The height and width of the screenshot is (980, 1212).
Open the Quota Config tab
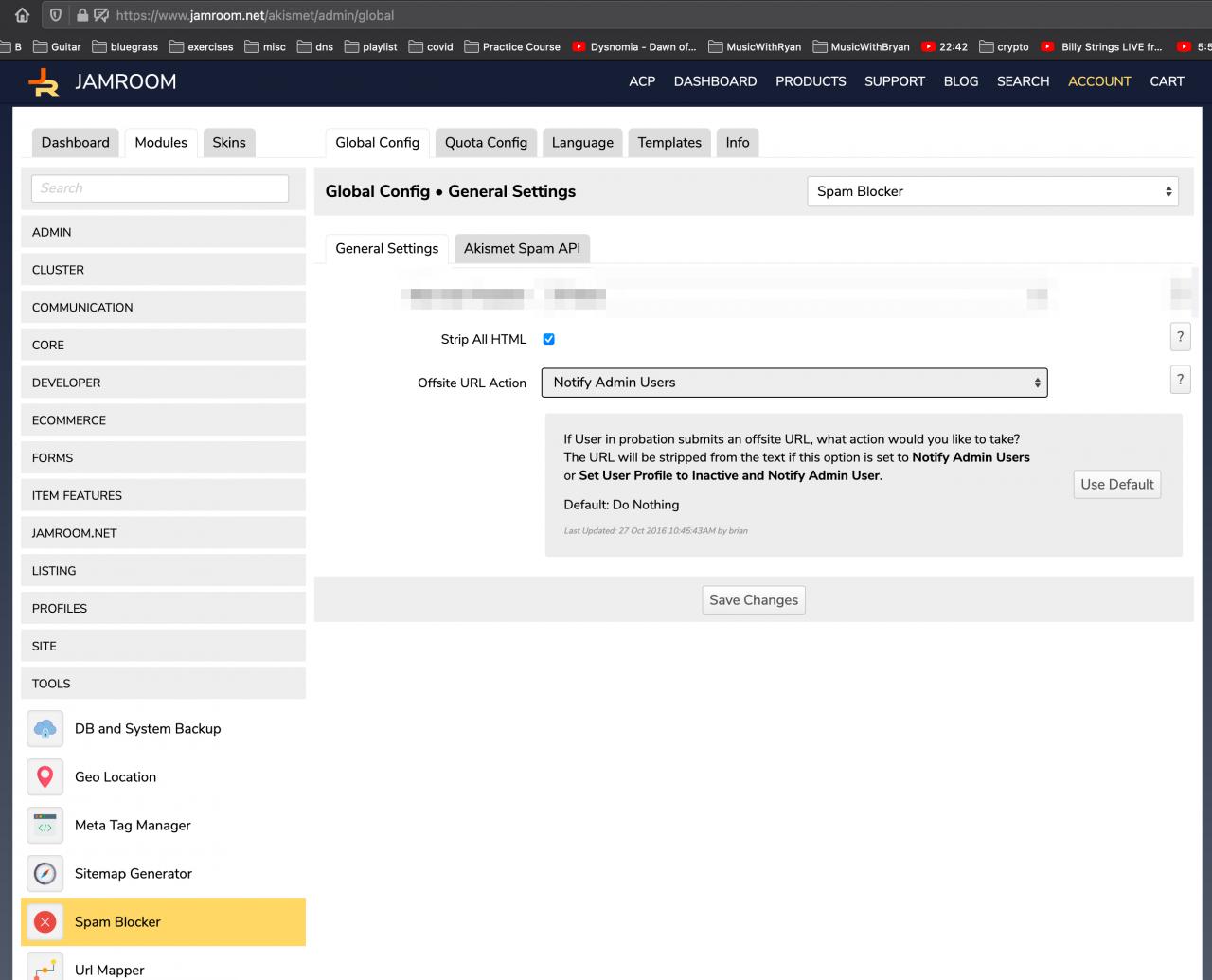pyautogui.click(x=486, y=143)
